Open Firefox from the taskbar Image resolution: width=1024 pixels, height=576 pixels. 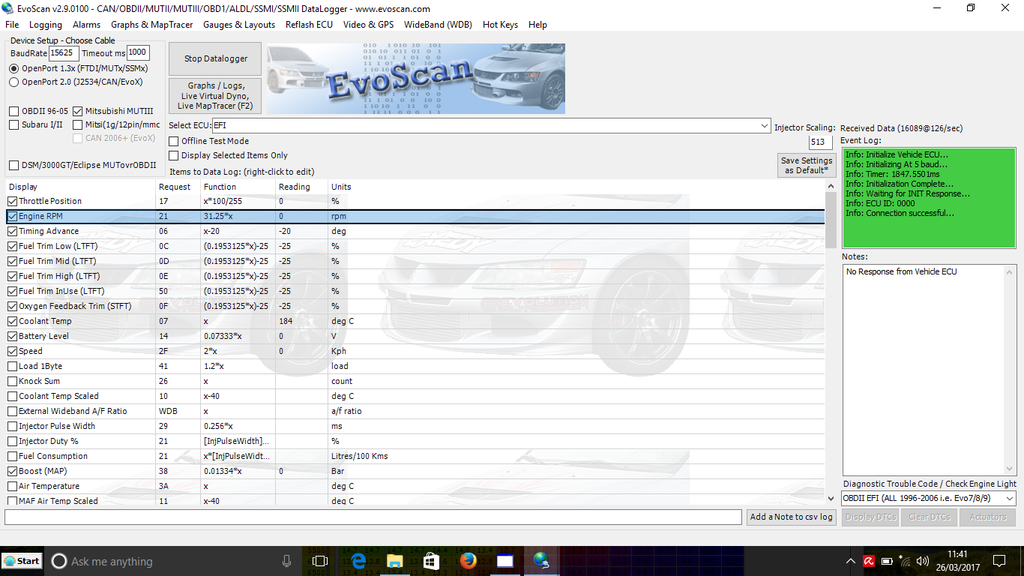(x=468, y=561)
